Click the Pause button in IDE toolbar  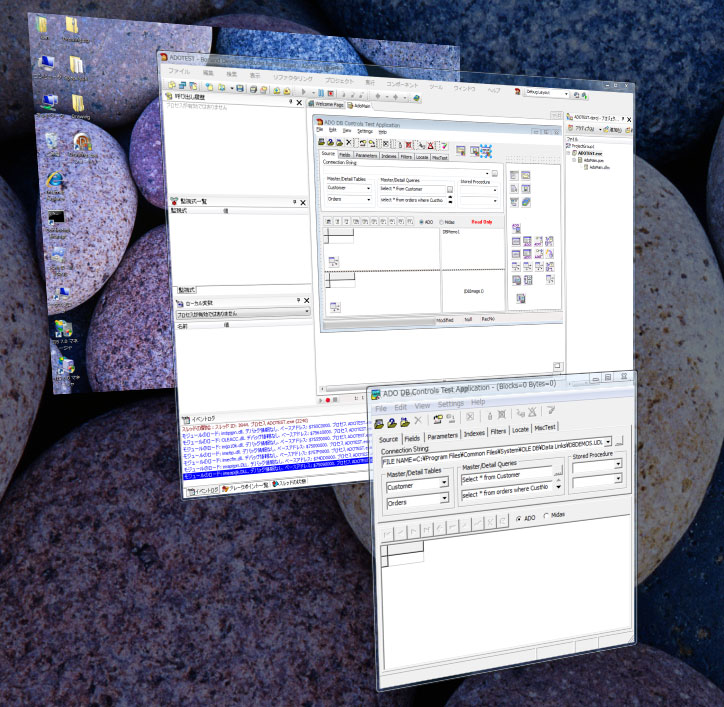click(321, 92)
